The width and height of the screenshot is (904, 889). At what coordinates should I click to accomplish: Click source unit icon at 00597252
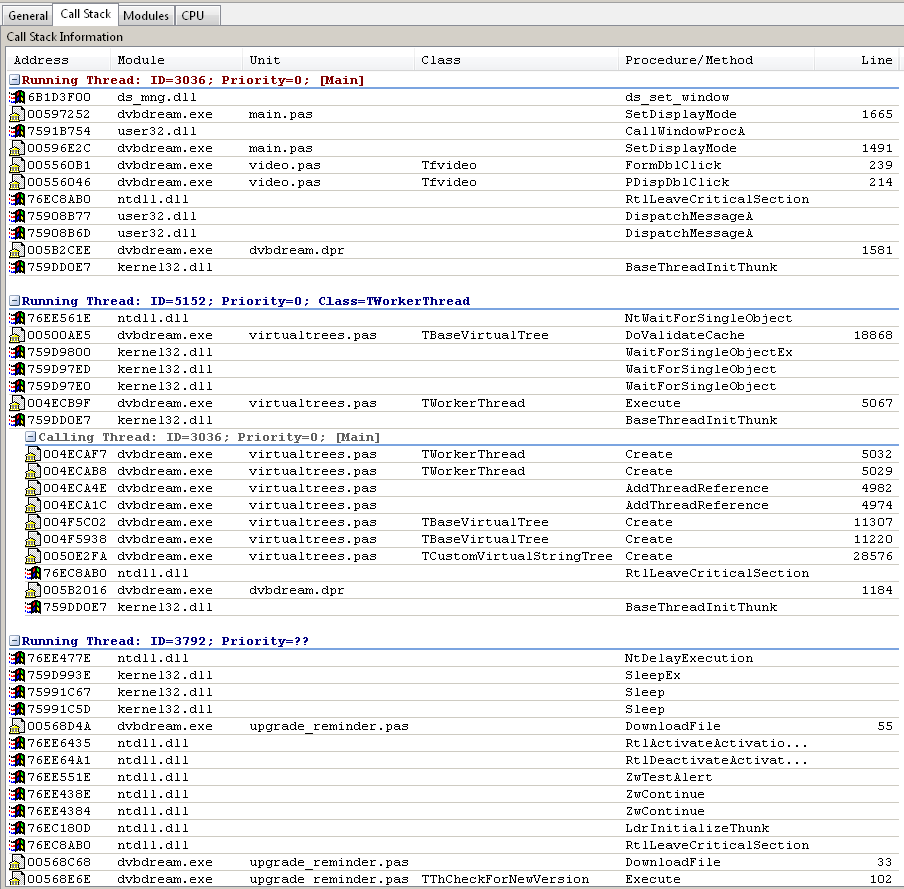(17, 114)
